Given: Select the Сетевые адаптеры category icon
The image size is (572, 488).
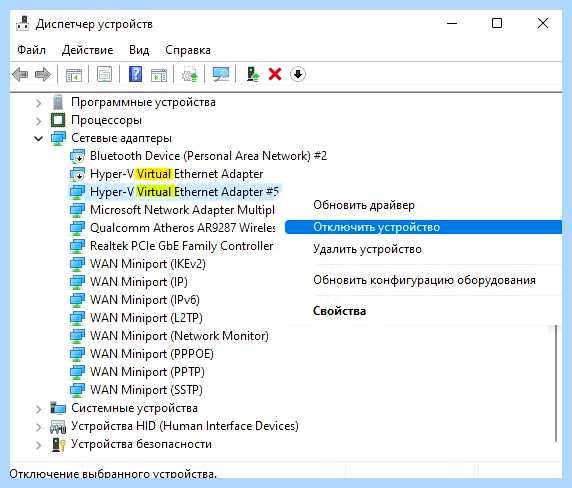Looking at the screenshot, I should point(58,138).
